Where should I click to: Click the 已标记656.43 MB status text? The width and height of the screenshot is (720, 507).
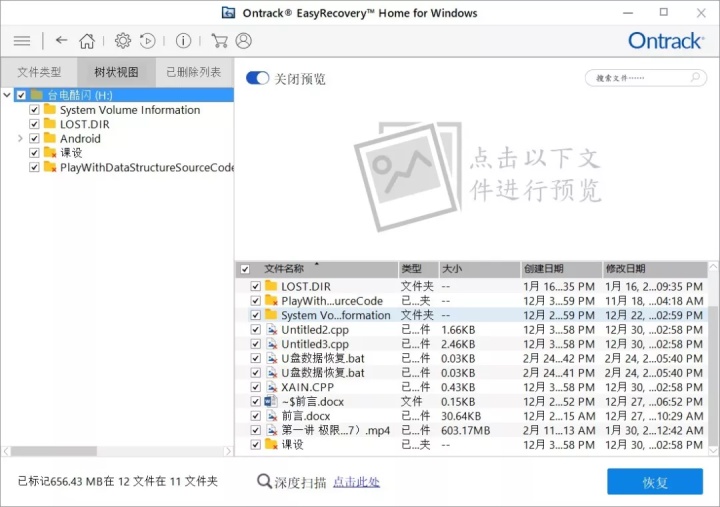pyautogui.click(x=118, y=481)
